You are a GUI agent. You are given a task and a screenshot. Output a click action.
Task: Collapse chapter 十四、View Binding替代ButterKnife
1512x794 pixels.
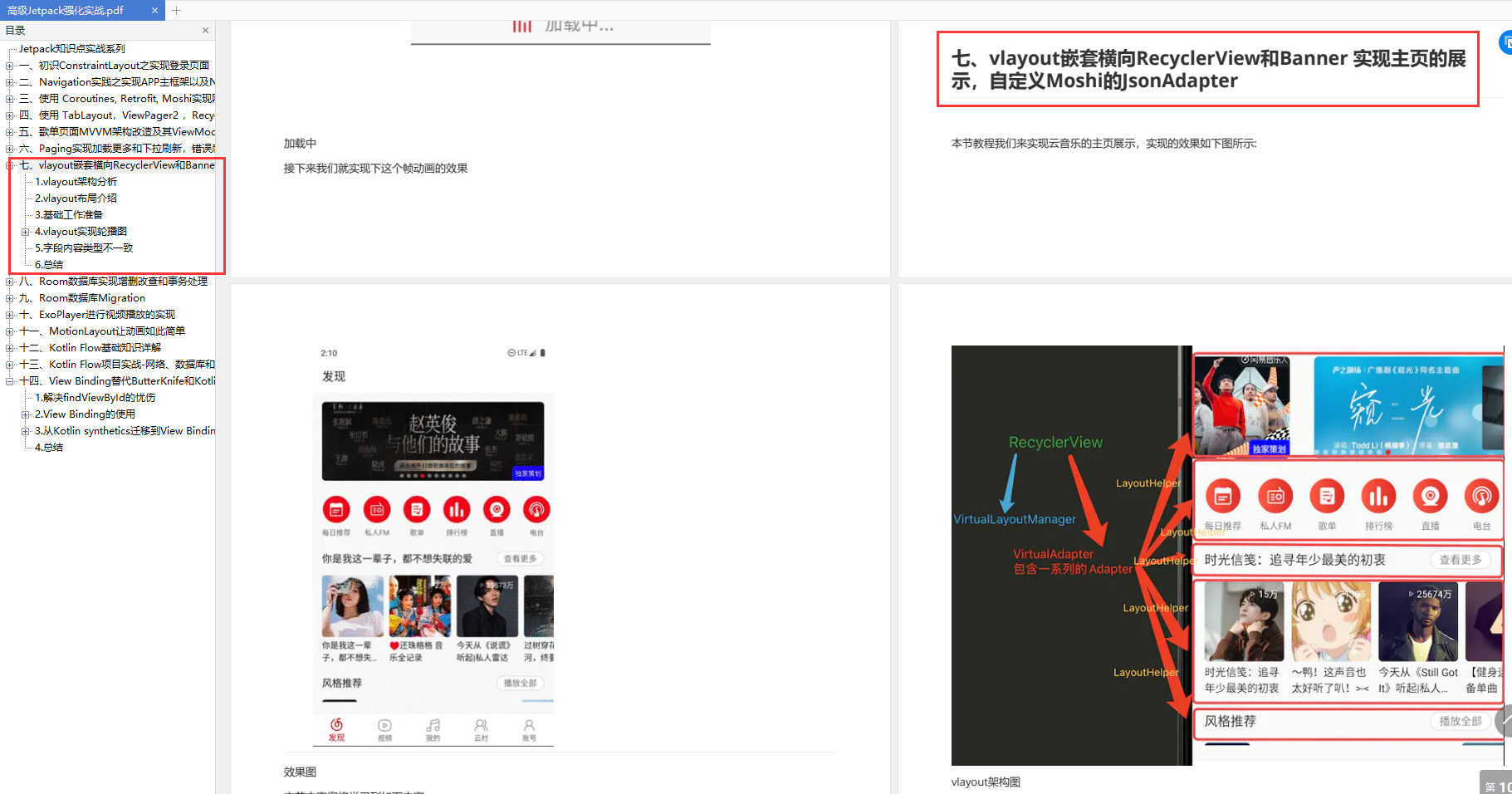coord(10,381)
